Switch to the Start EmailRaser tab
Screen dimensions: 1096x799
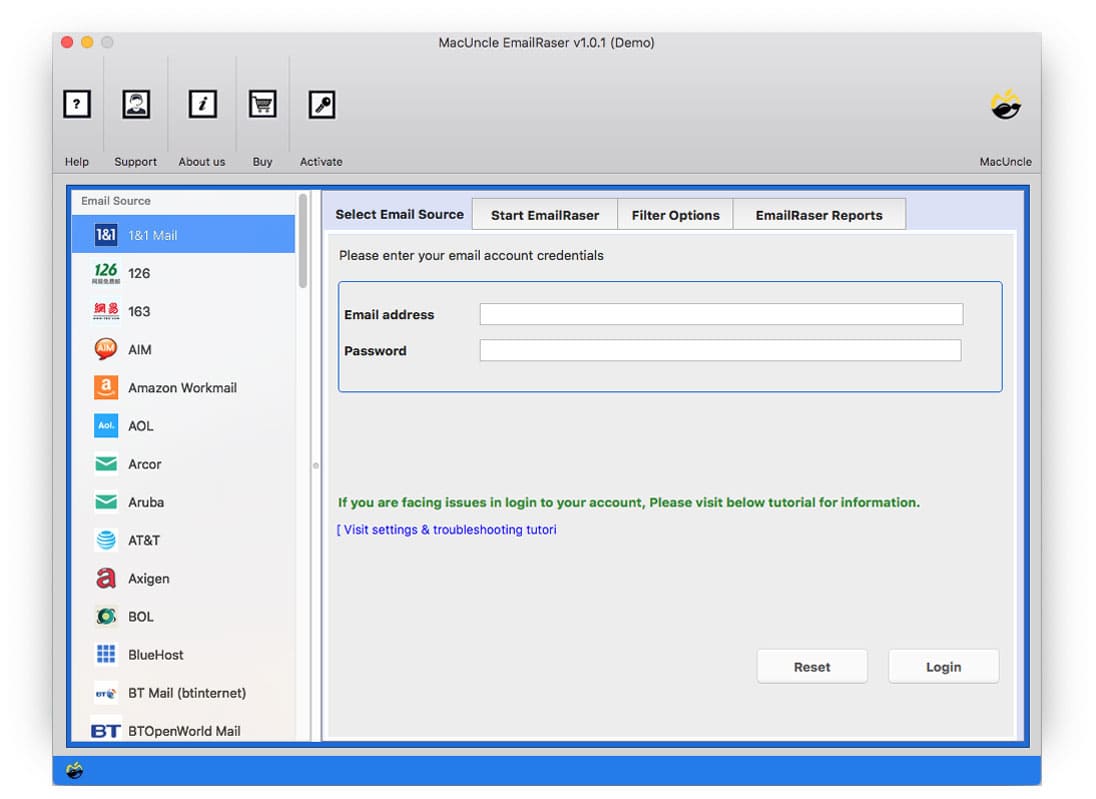coord(544,213)
